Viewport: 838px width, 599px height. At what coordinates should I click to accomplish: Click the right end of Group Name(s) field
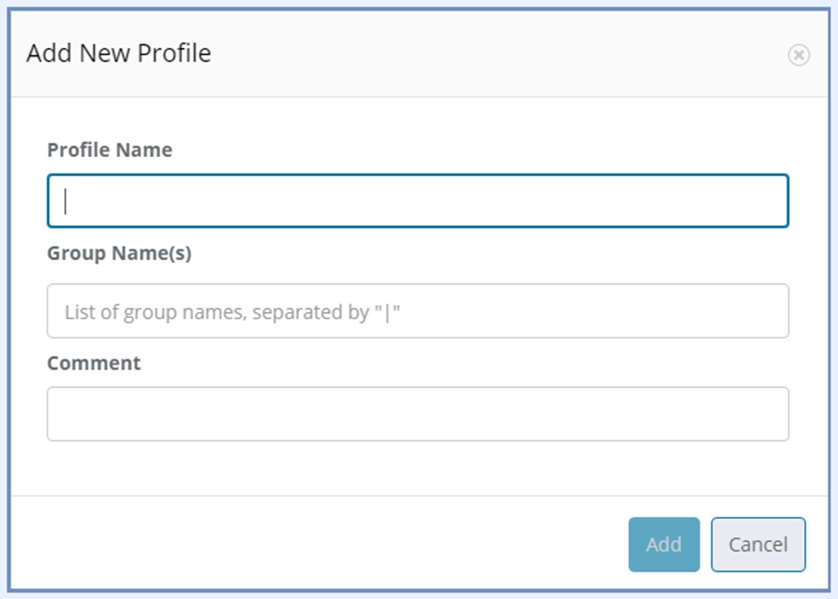coord(770,311)
